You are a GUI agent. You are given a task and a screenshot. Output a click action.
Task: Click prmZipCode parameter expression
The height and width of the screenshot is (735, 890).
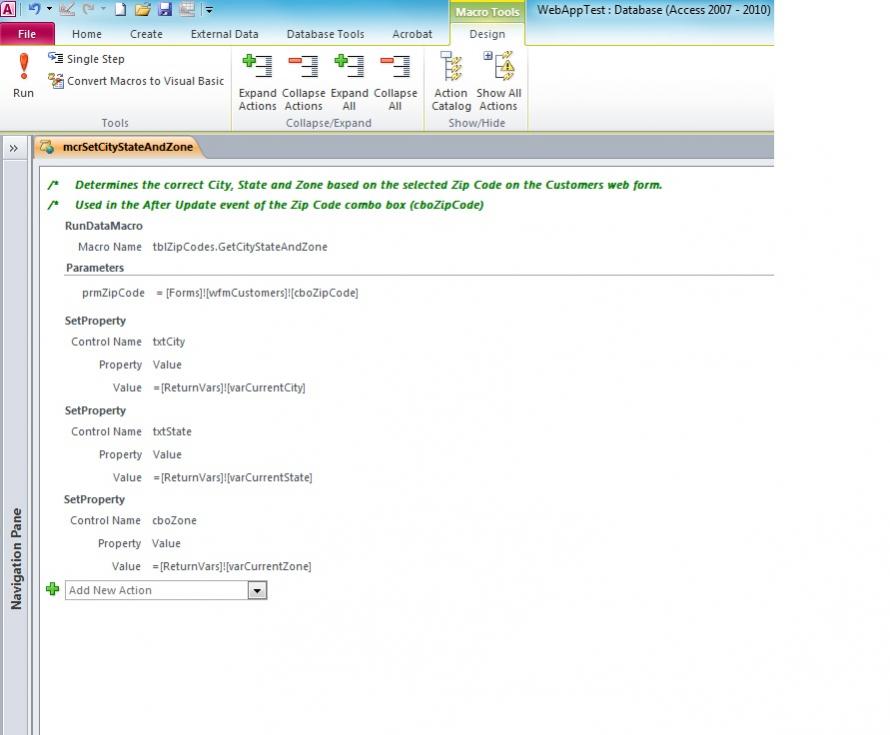click(x=257, y=293)
